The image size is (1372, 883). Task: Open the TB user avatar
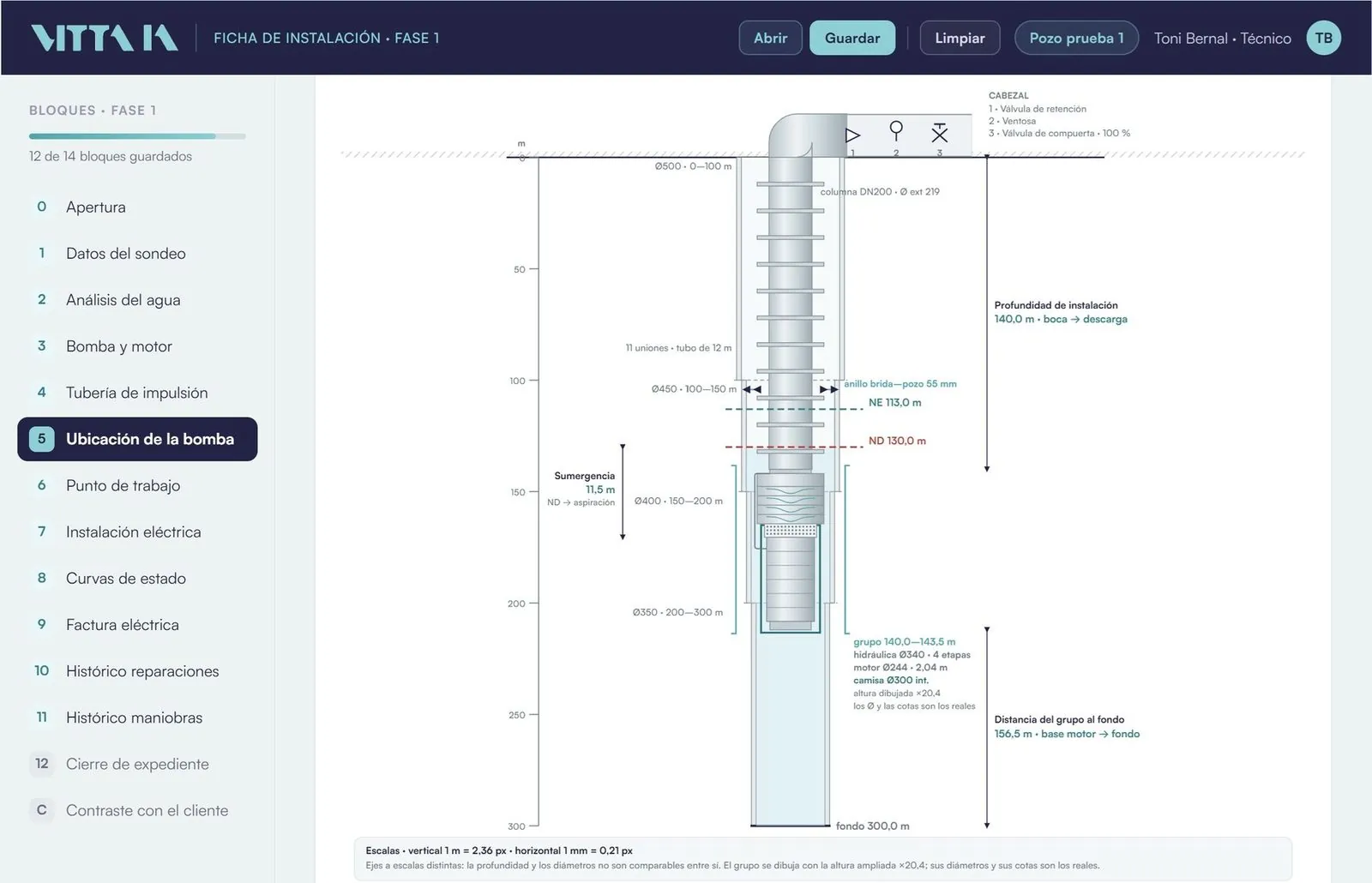(1323, 38)
